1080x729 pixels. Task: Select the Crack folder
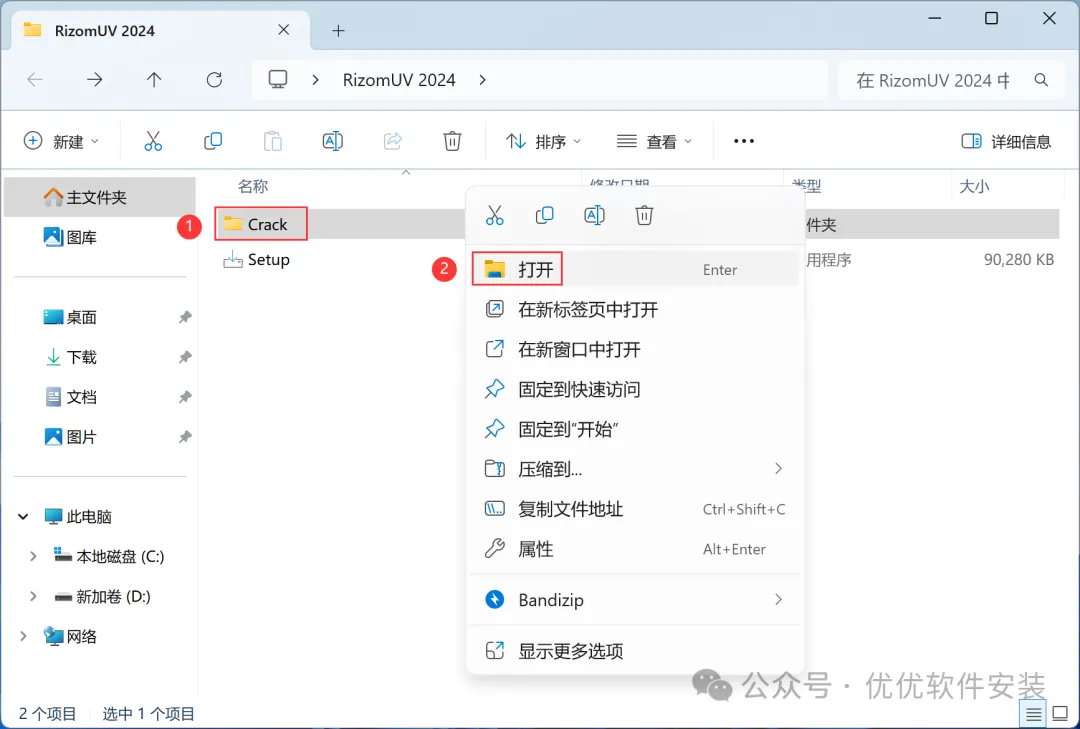pos(267,225)
